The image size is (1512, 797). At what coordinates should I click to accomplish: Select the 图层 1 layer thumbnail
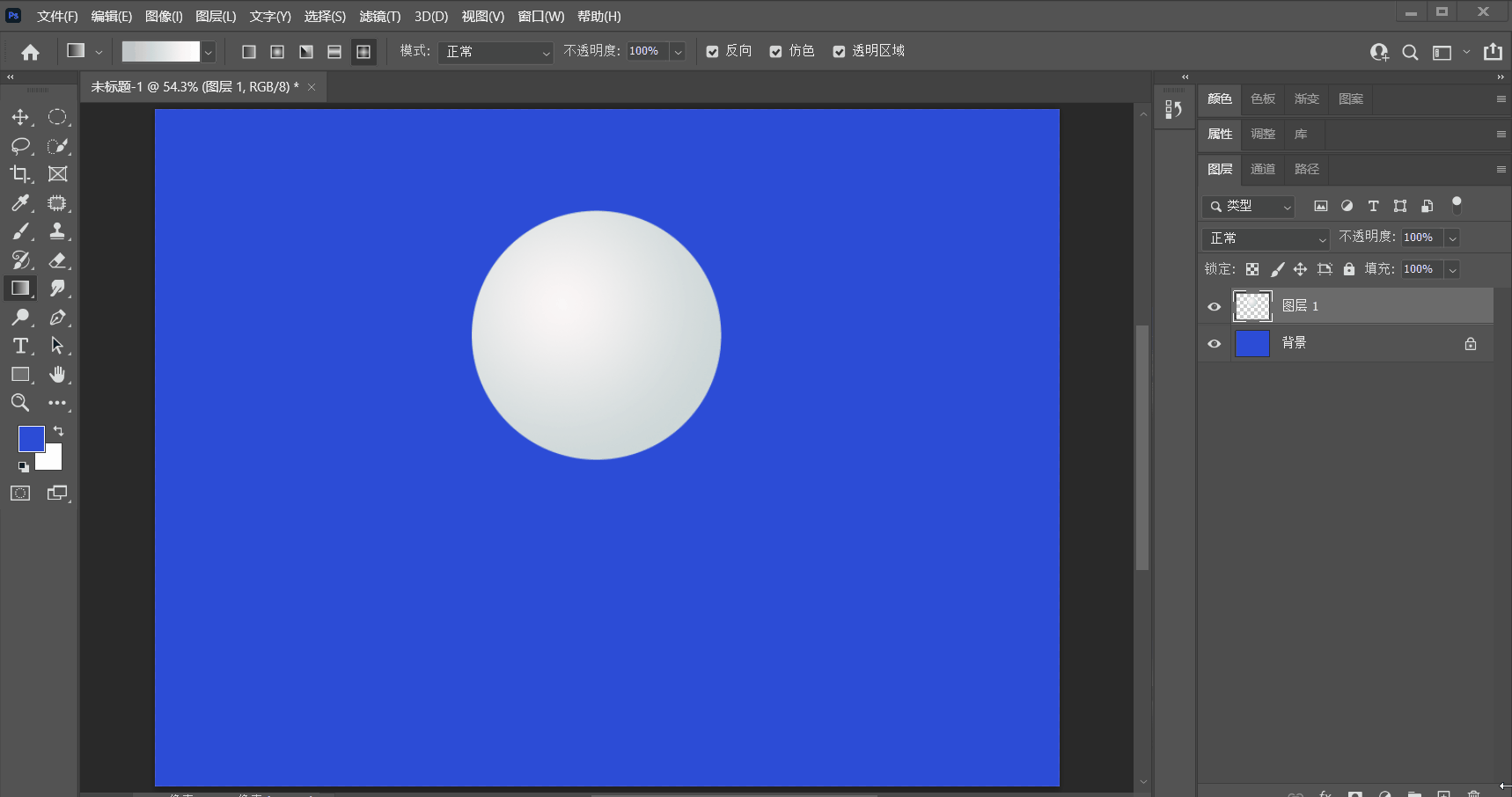tap(1252, 306)
